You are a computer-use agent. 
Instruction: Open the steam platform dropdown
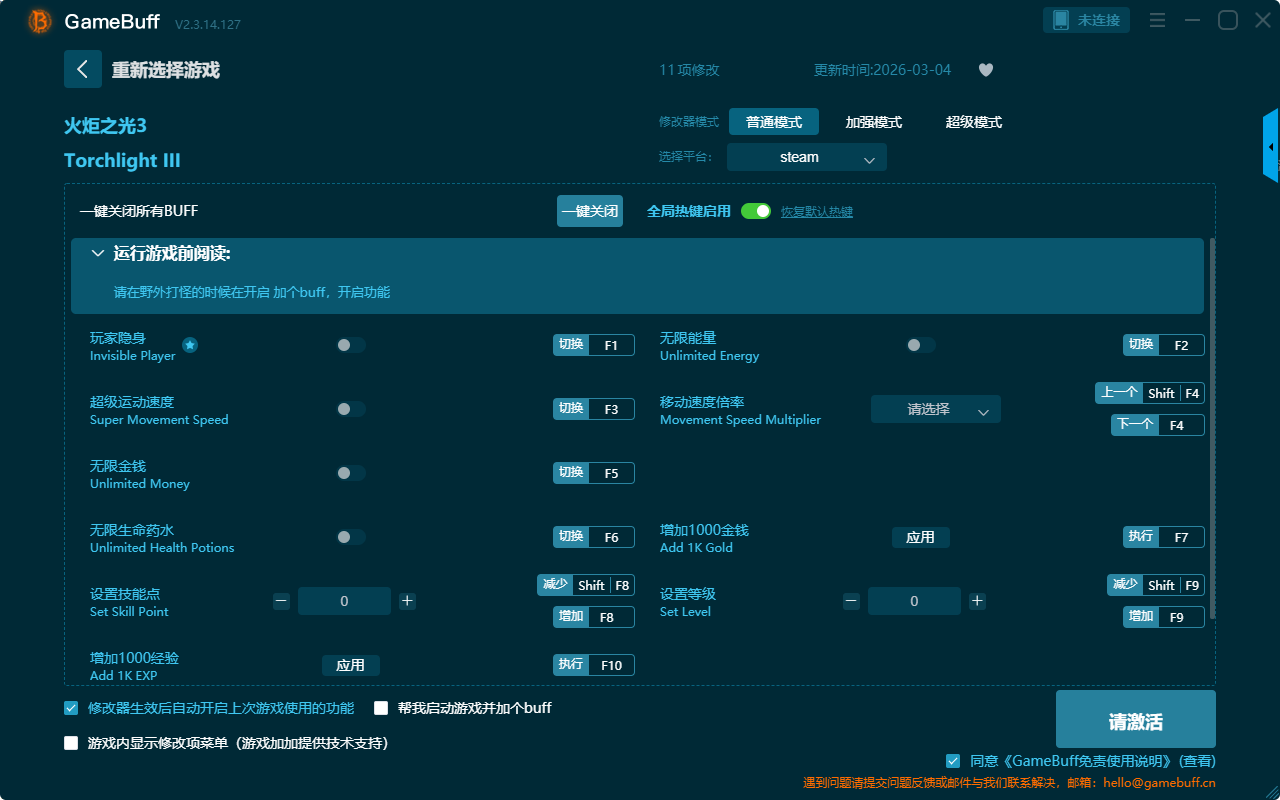806,157
